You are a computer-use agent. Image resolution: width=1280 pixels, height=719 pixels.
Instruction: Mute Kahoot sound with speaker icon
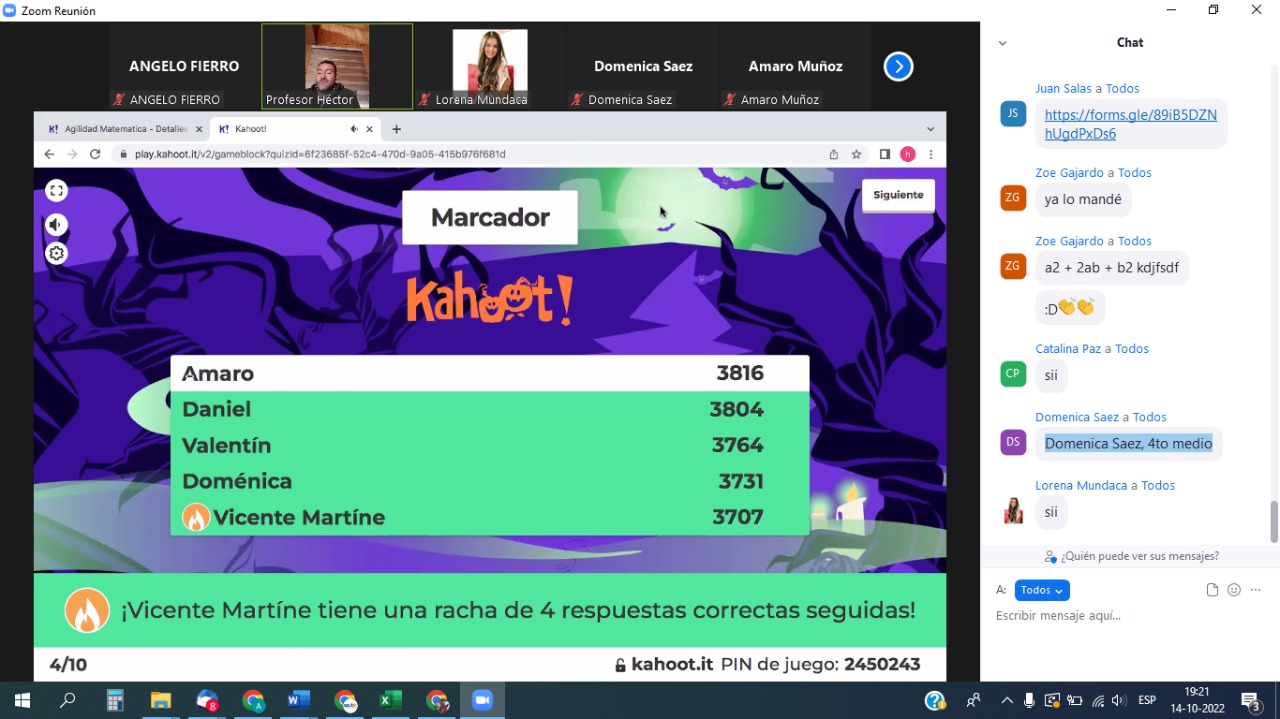pyautogui.click(x=57, y=225)
